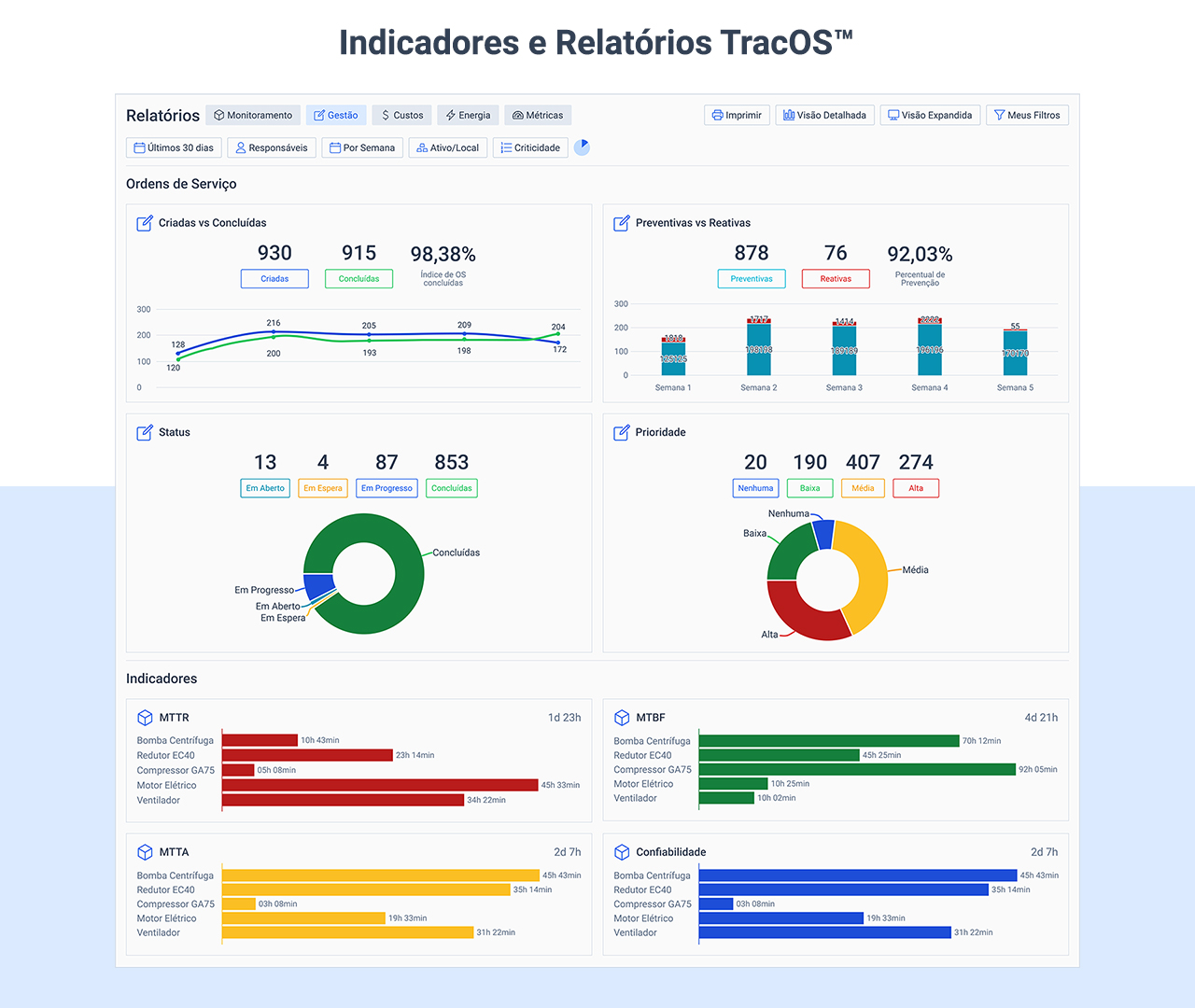Click the gauge icon in Métricas tab
Viewport: 1195px width, 1008px height.
point(518,115)
